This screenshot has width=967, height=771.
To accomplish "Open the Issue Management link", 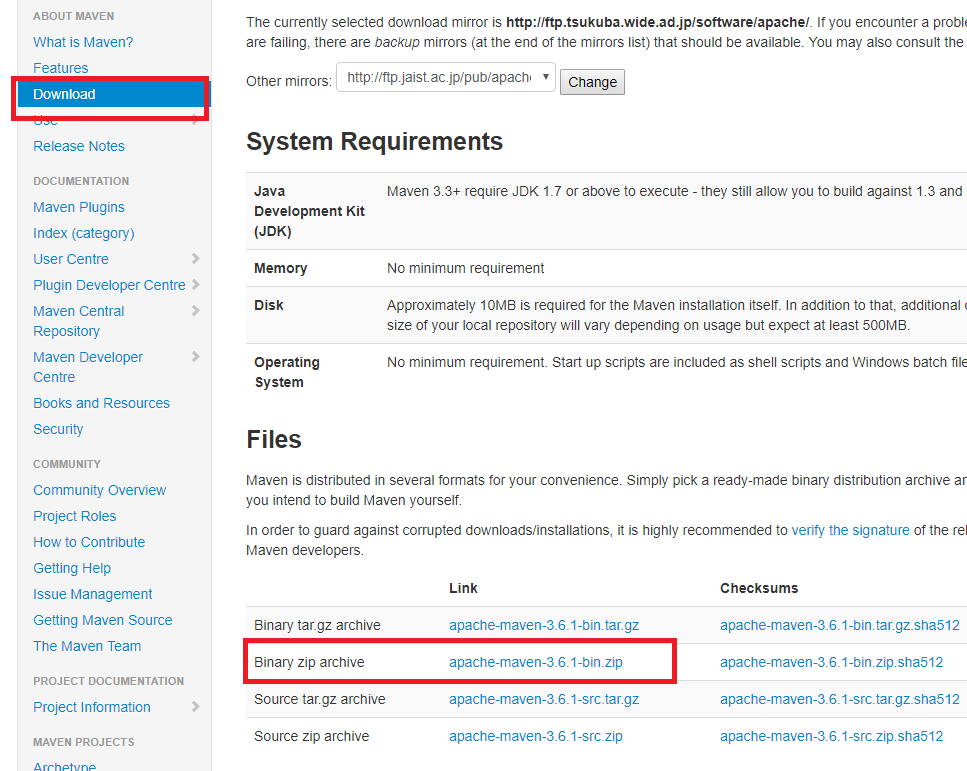I will pyautogui.click(x=93, y=594).
